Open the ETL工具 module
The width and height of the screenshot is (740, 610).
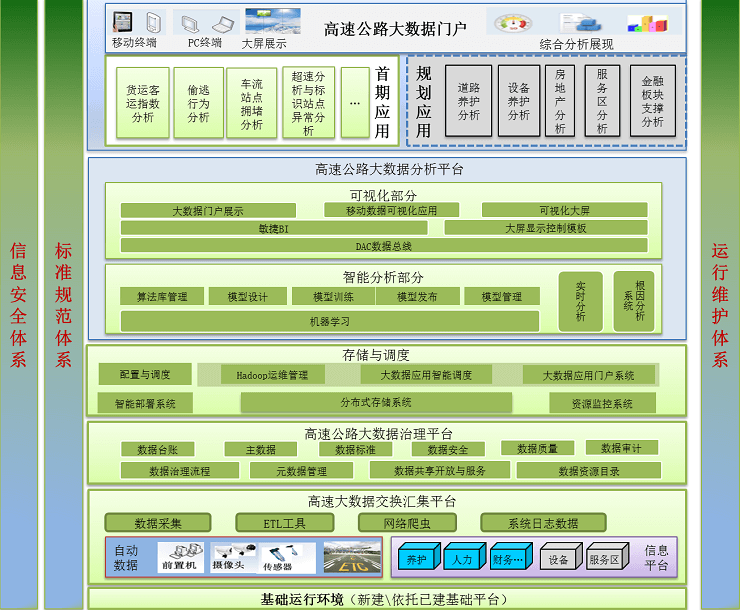(284, 523)
